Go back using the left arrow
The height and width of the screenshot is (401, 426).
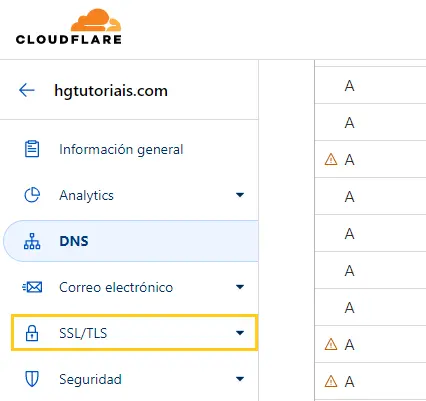tap(27, 90)
